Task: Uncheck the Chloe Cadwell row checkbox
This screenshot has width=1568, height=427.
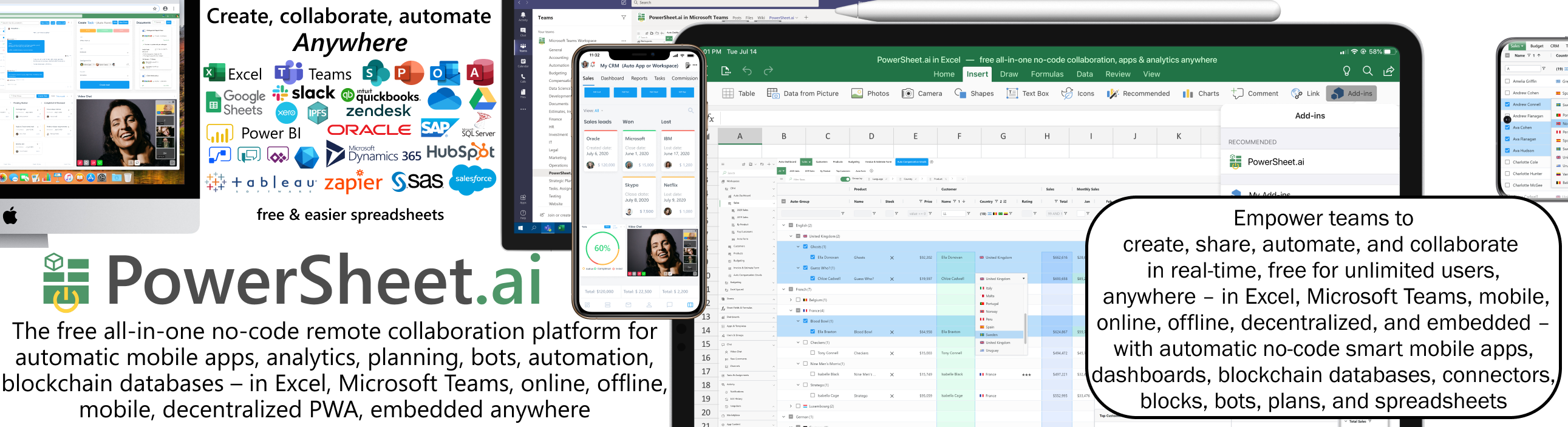Action: click(812, 278)
